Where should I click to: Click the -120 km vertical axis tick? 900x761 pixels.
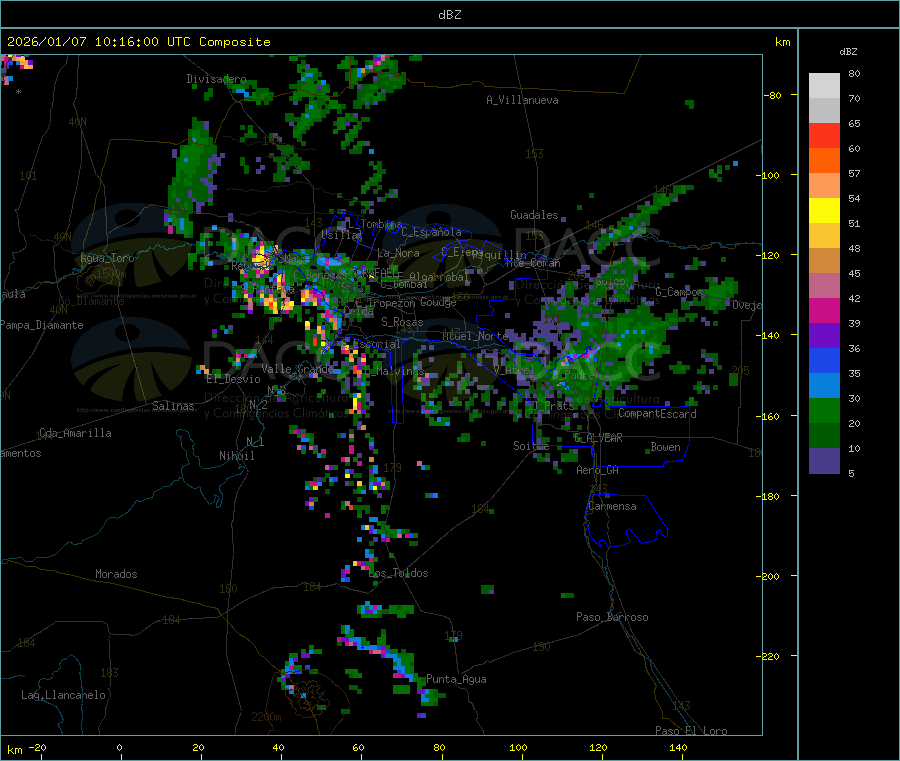[x=770, y=255]
